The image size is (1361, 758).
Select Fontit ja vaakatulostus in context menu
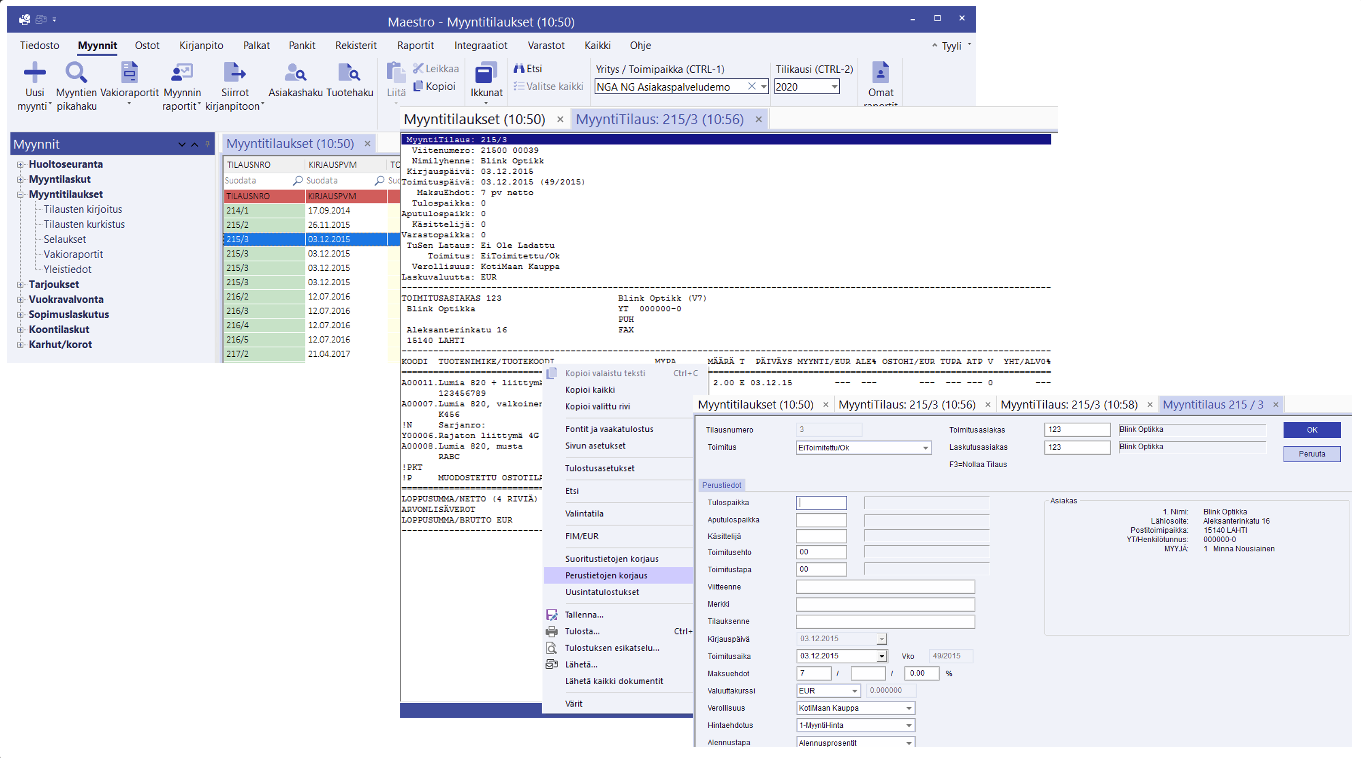click(x=609, y=429)
